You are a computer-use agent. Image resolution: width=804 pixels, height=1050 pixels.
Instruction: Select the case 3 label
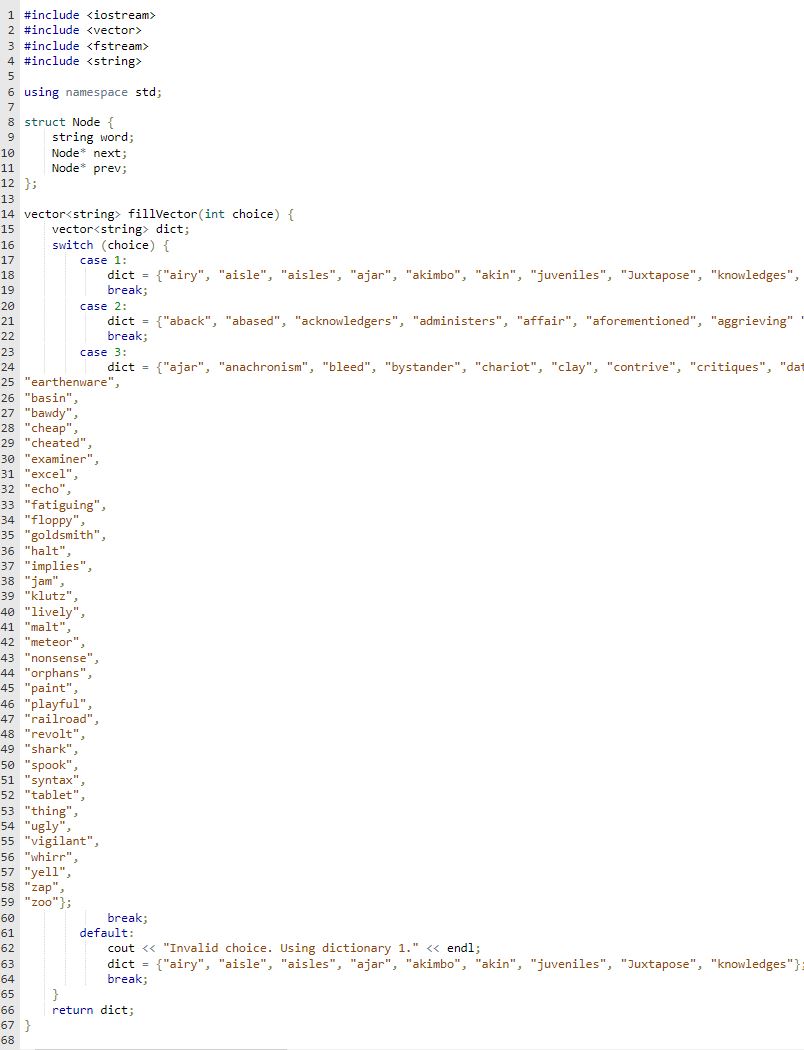click(102, 351)
